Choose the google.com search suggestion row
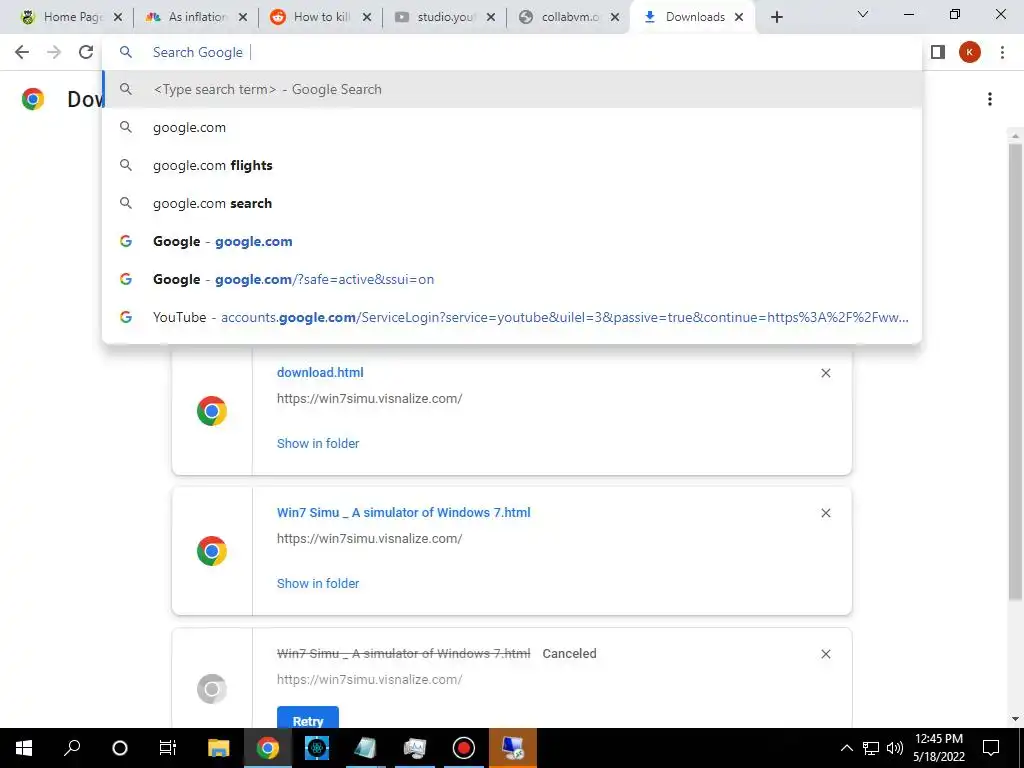The image size is (1024, 768). point(513,203)
